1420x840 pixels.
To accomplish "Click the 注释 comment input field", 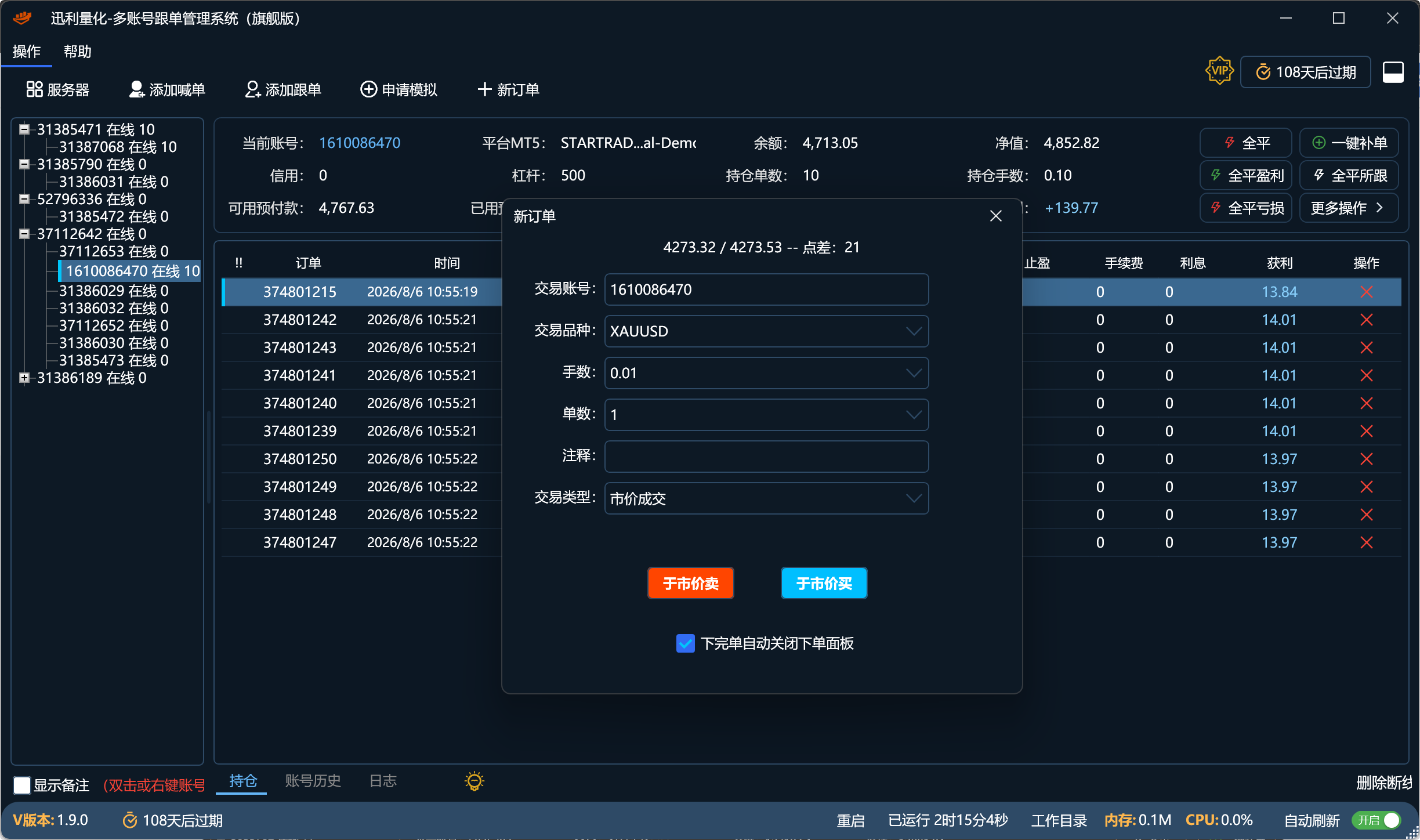I will [766, 457].
